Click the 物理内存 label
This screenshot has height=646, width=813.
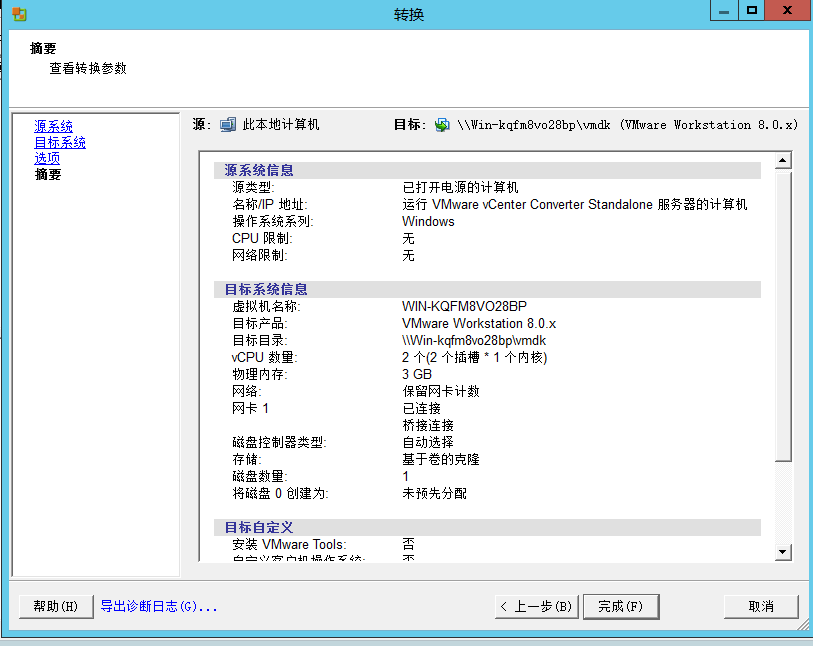(x=260, y=374)
